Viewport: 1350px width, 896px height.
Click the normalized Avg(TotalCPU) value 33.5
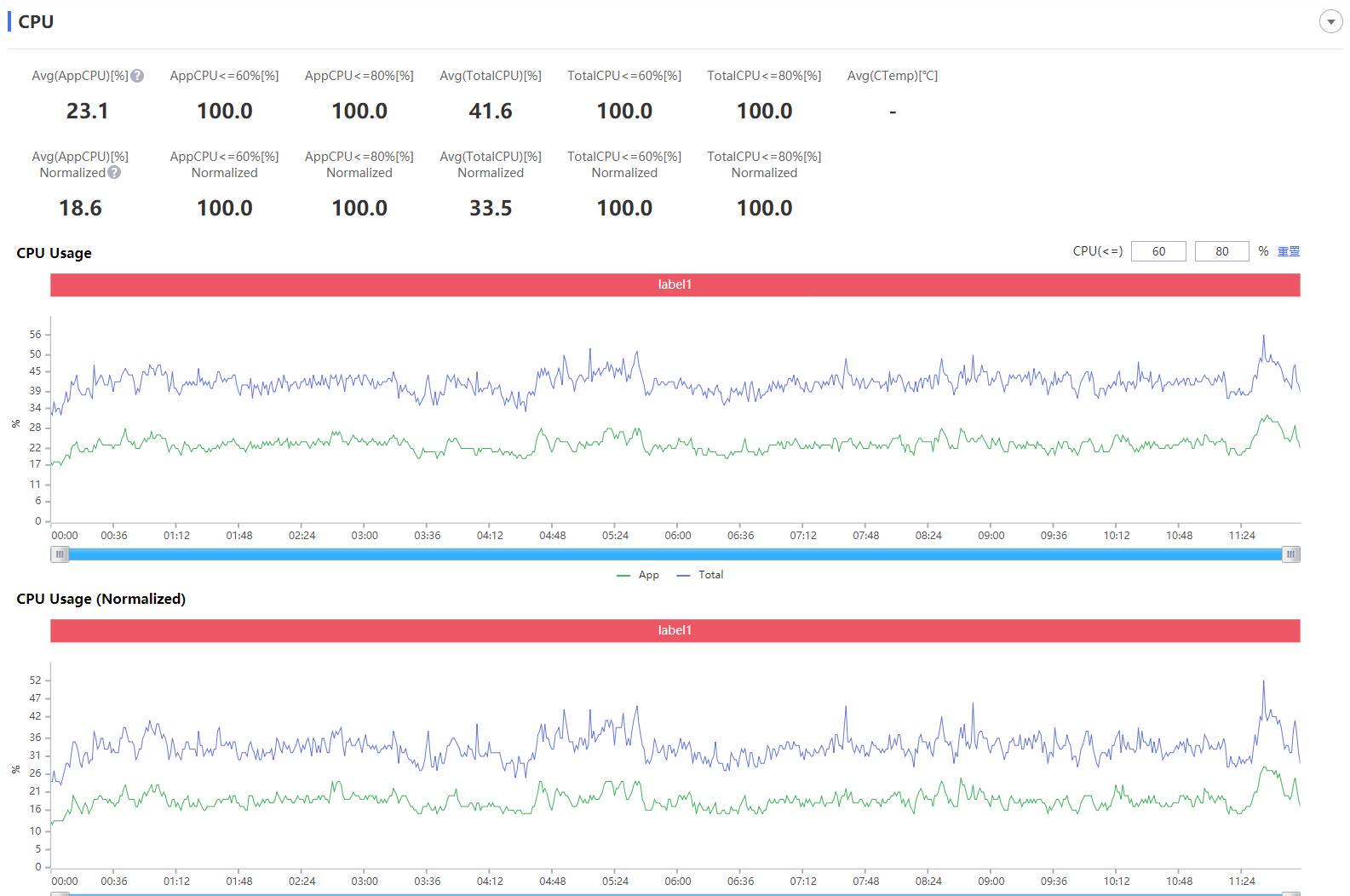pyautogui.click(x=491, y=209)
